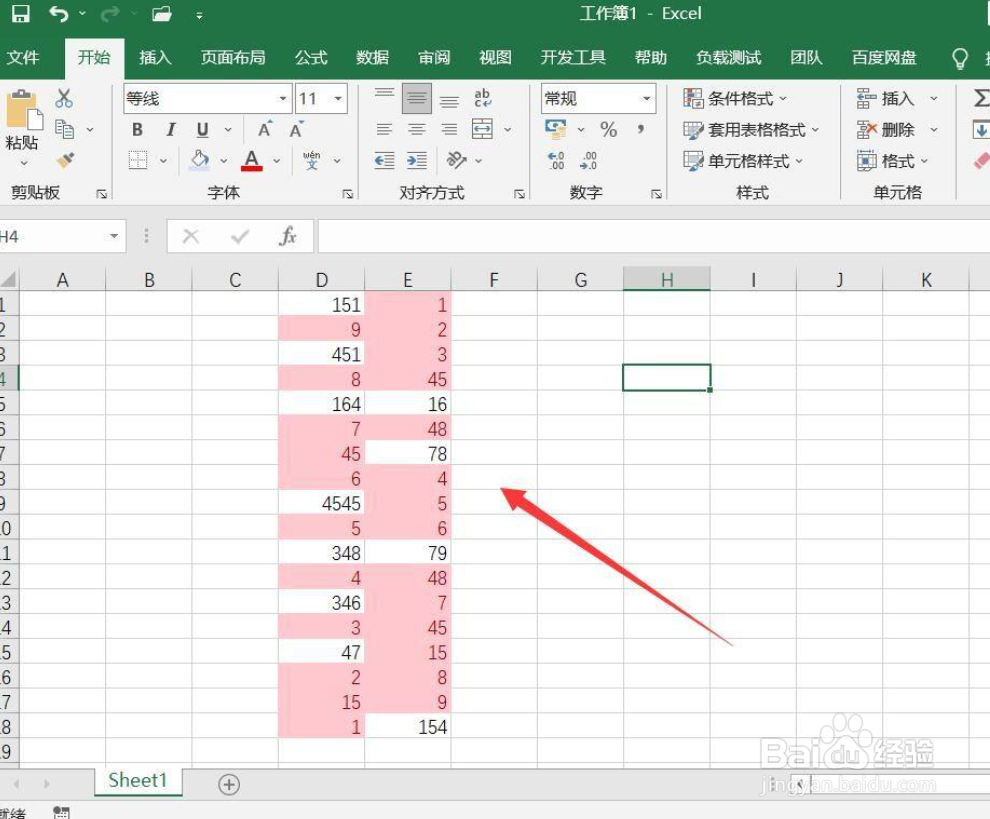Undo the last action
Image resolution: width=990 pixels, height=819 pixels.
click(x=59, y=14)
